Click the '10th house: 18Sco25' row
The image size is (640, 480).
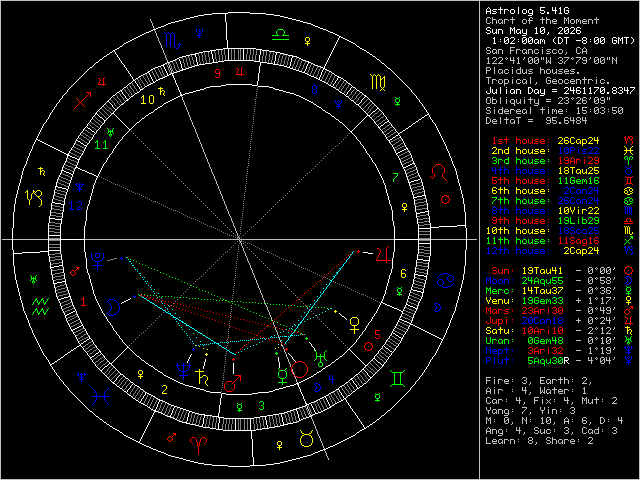(542, 231)
